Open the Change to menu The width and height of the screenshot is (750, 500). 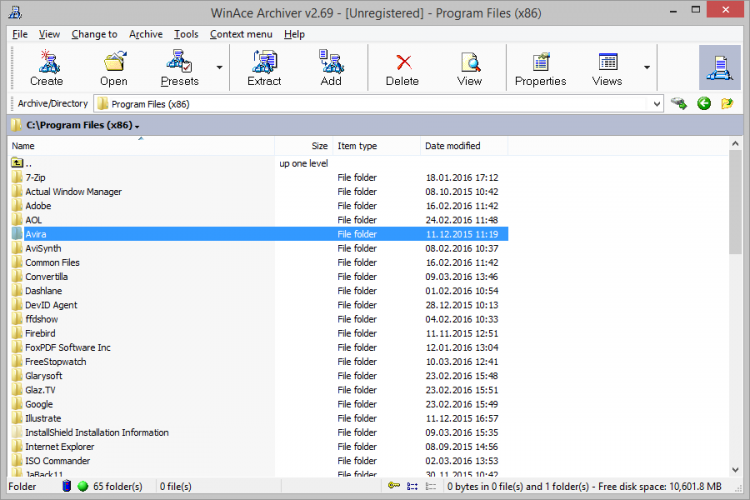(x=94, y=34)
